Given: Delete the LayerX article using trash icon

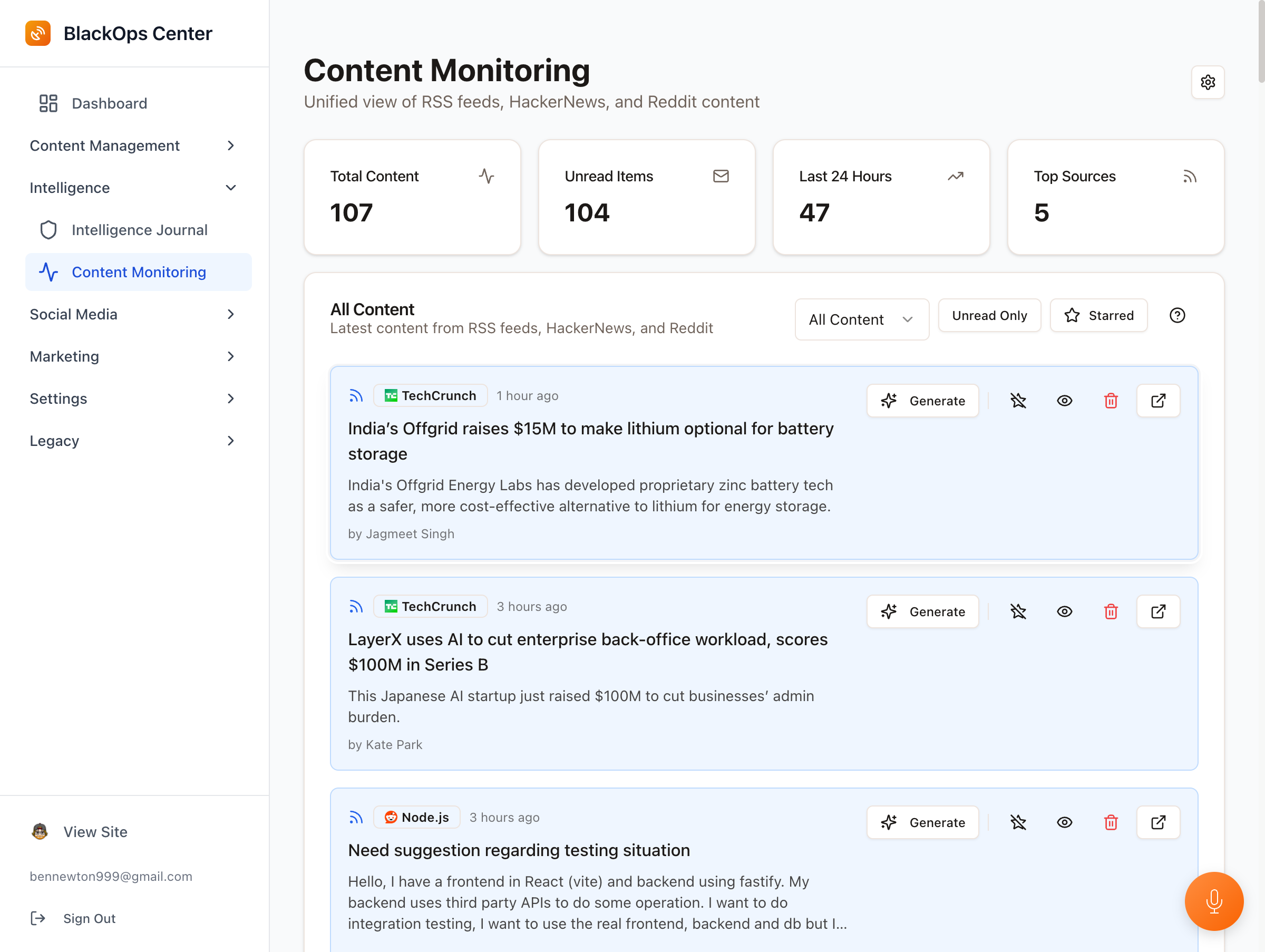Looking at the screenshot, I should click(1111, 611).
